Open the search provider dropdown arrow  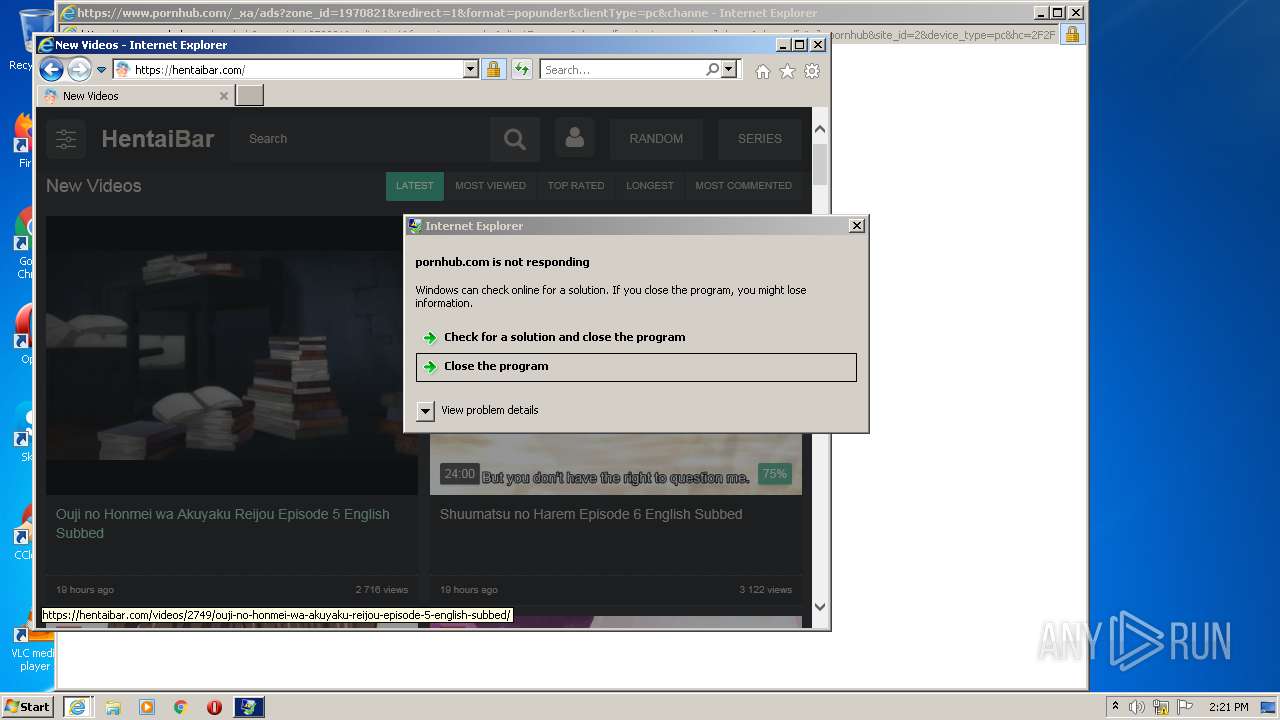click(x=729, y=70)
